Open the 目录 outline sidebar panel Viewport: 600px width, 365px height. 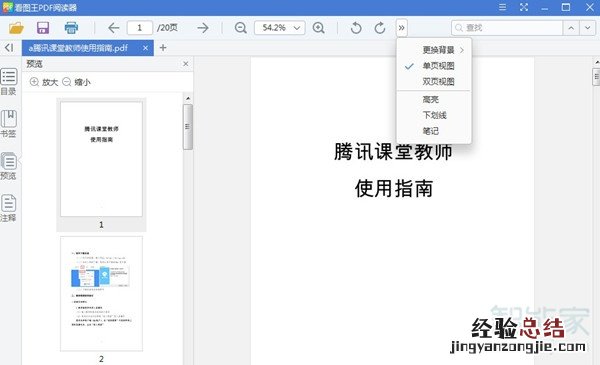click(8, 82)
